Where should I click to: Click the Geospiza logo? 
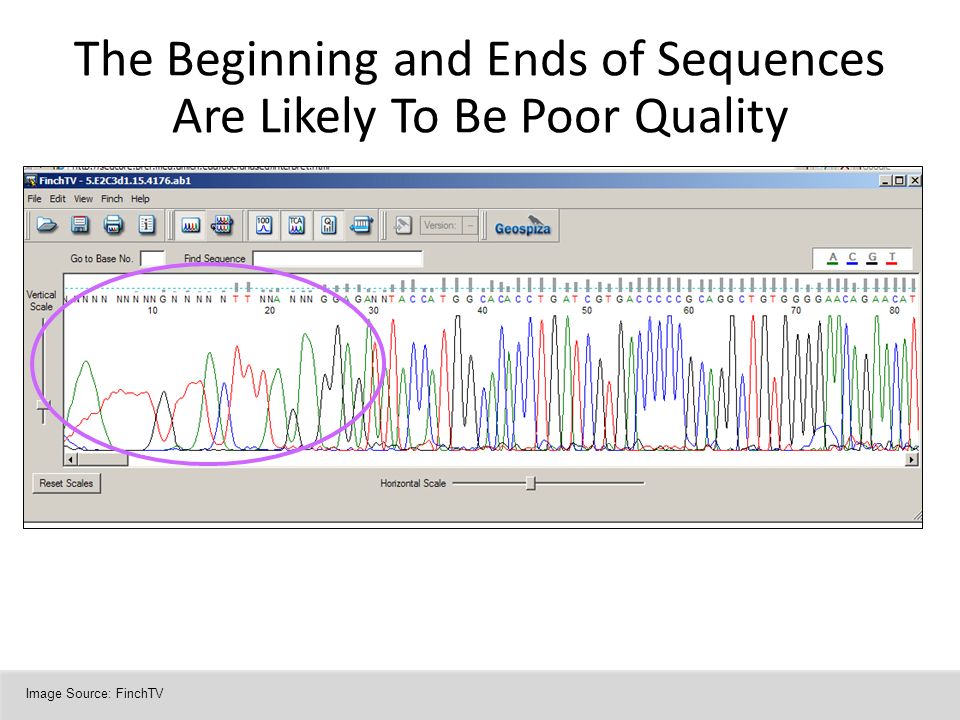(x=522, y=226)
